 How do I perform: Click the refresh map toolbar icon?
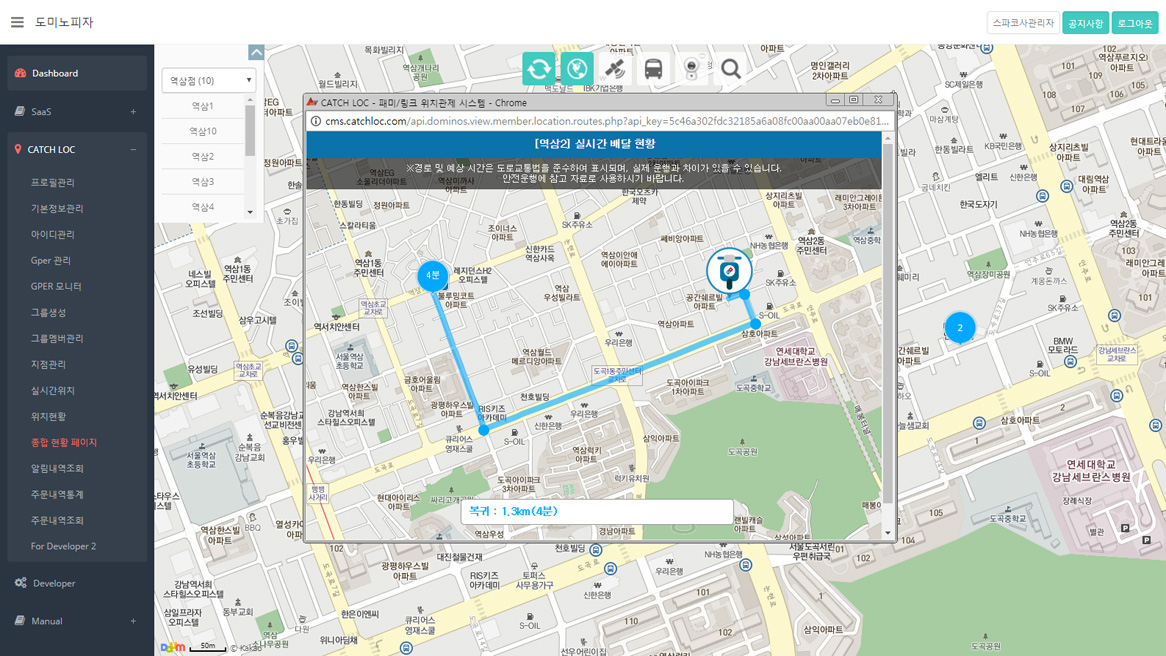(538, 69)
